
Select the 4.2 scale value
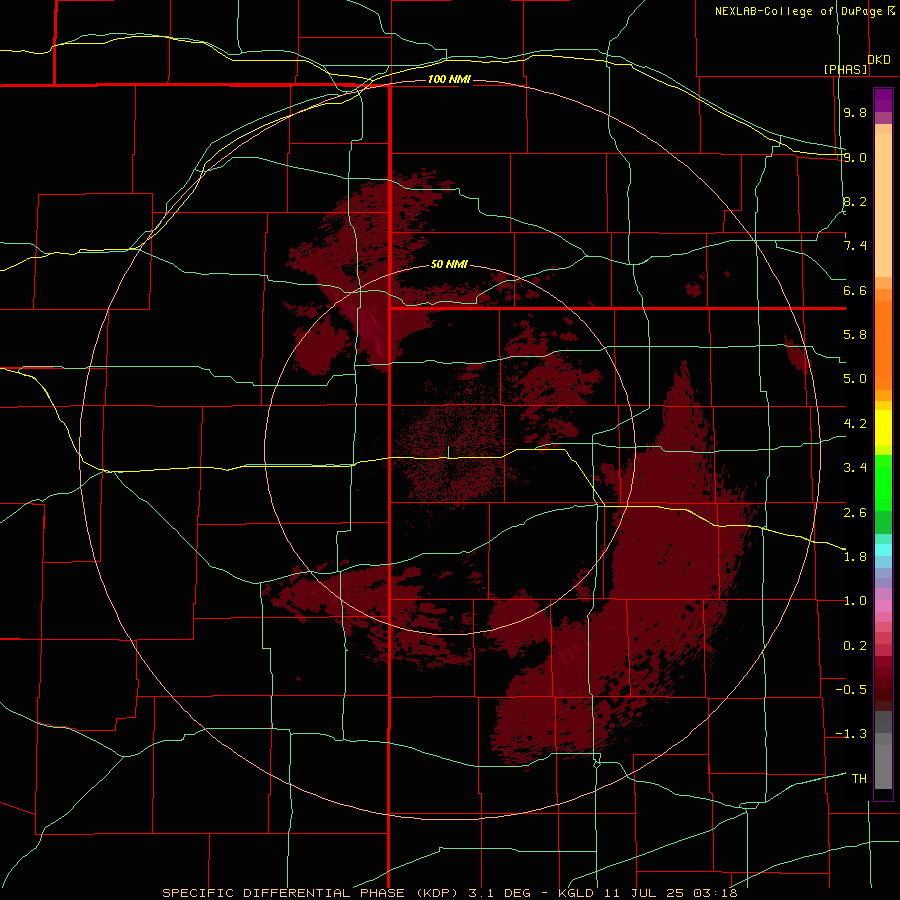pos(855,424)
